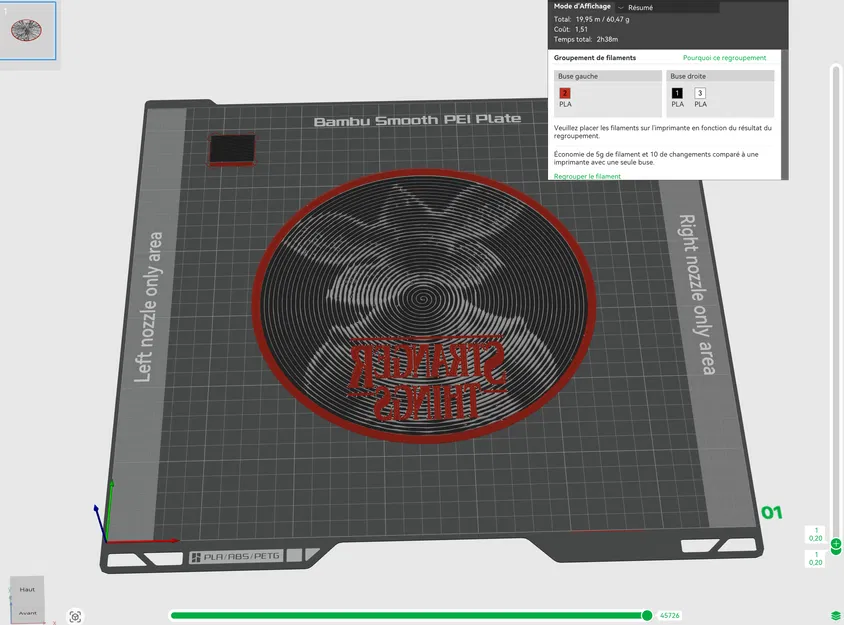
Task: Click the green plate number 01
Action: (771, 512)
